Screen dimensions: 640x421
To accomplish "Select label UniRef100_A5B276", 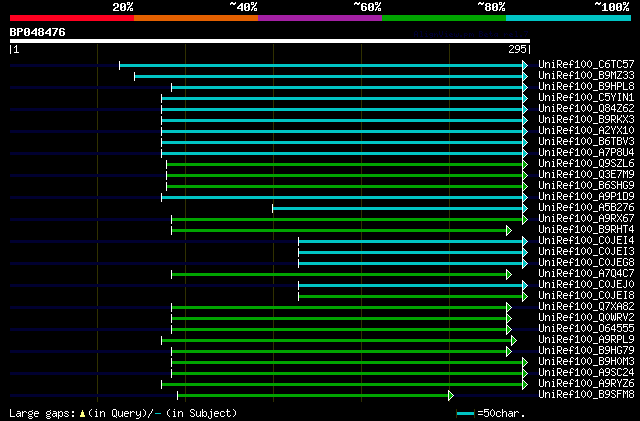I will [x=586, y=208].
